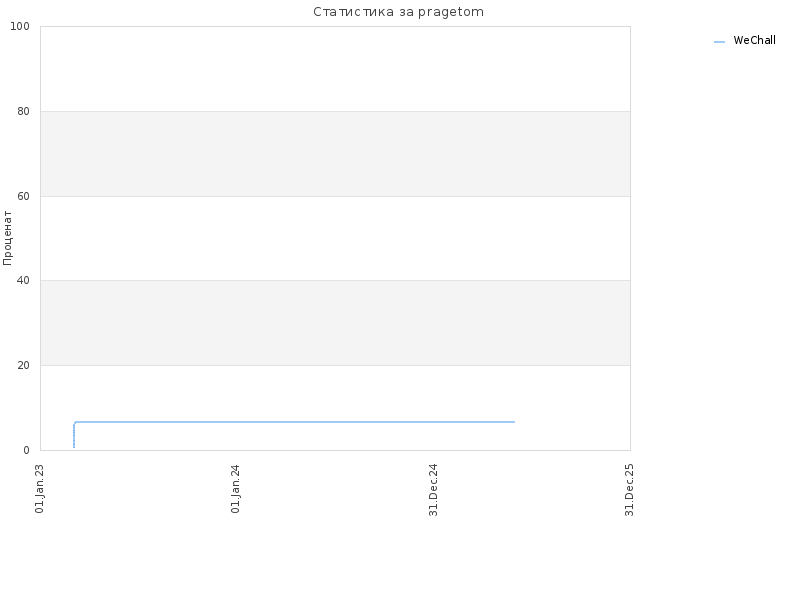
Task: Click the 20 y-axis tick label
Action: coord(23,365)
